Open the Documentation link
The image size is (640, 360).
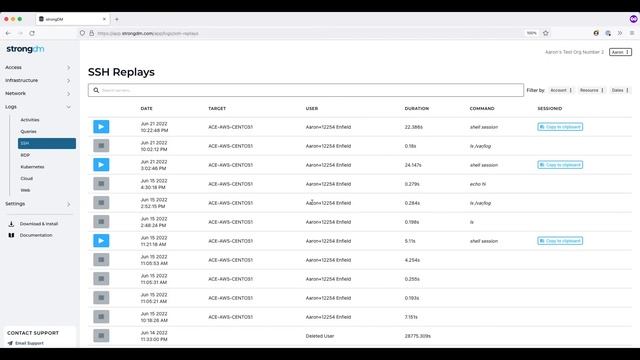coord(36,235)
